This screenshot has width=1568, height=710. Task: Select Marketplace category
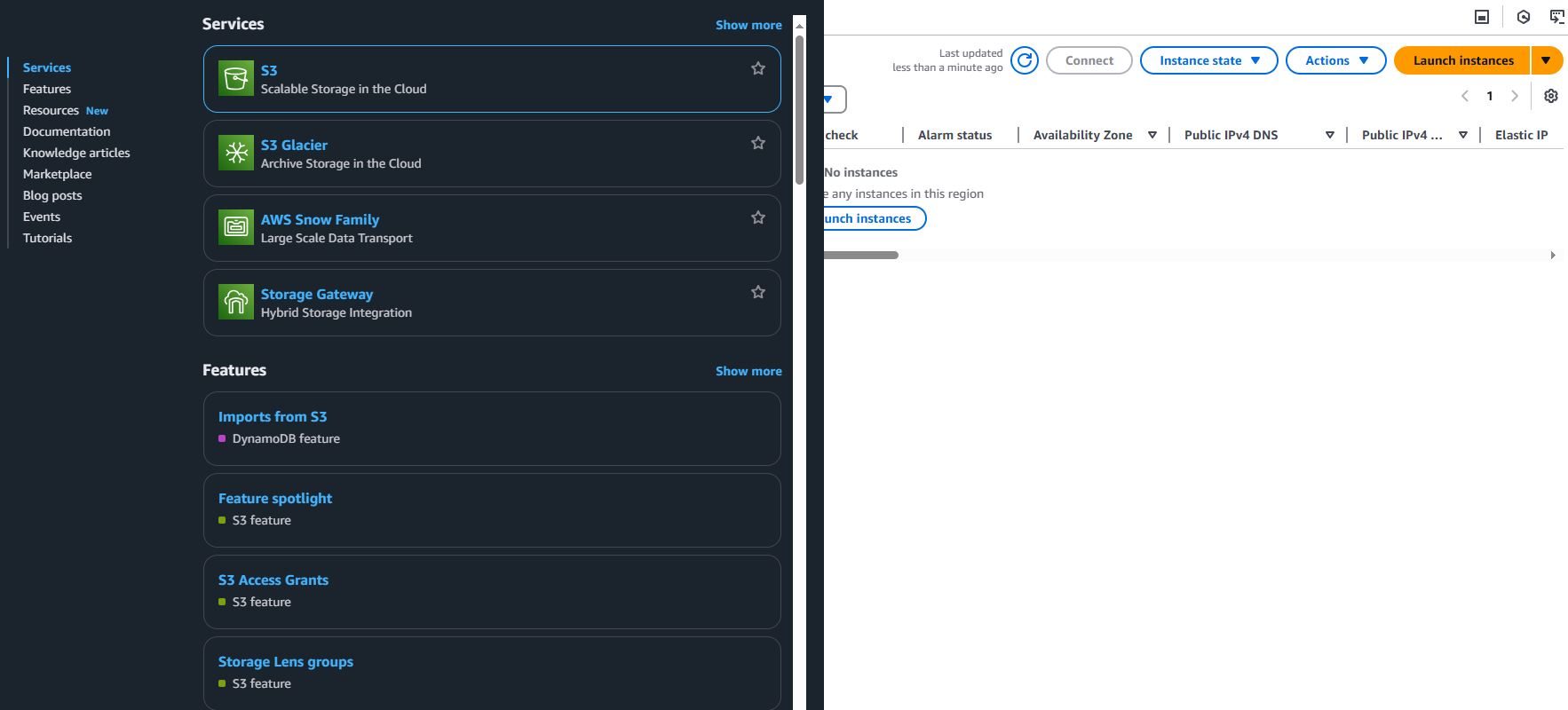point(57,174)
